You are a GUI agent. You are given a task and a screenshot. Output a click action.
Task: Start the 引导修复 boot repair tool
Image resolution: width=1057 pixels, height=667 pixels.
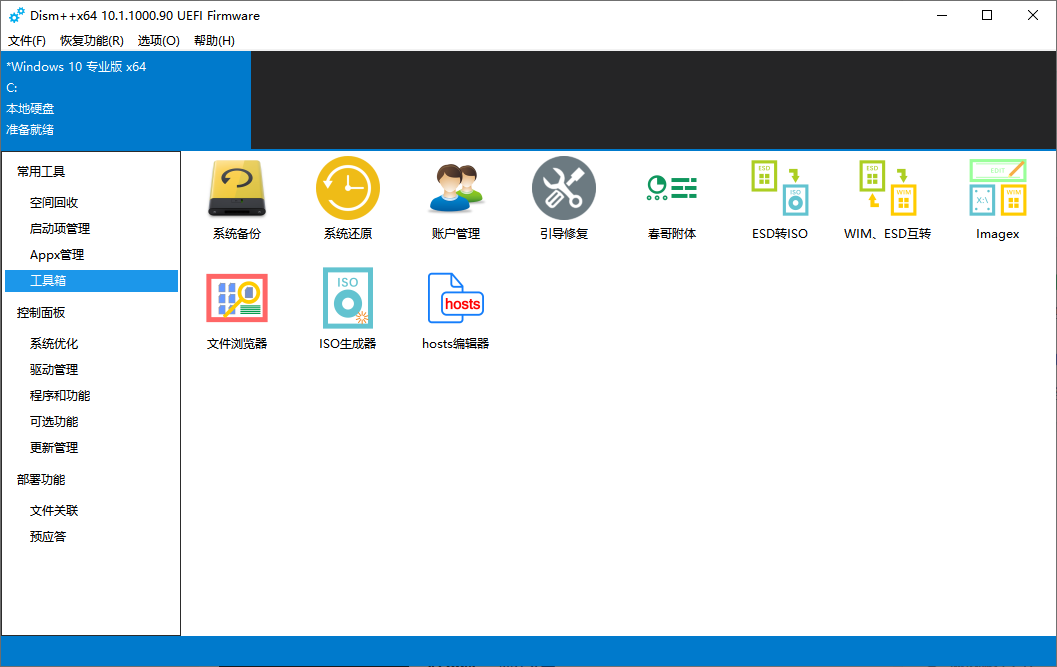[564, 200]
